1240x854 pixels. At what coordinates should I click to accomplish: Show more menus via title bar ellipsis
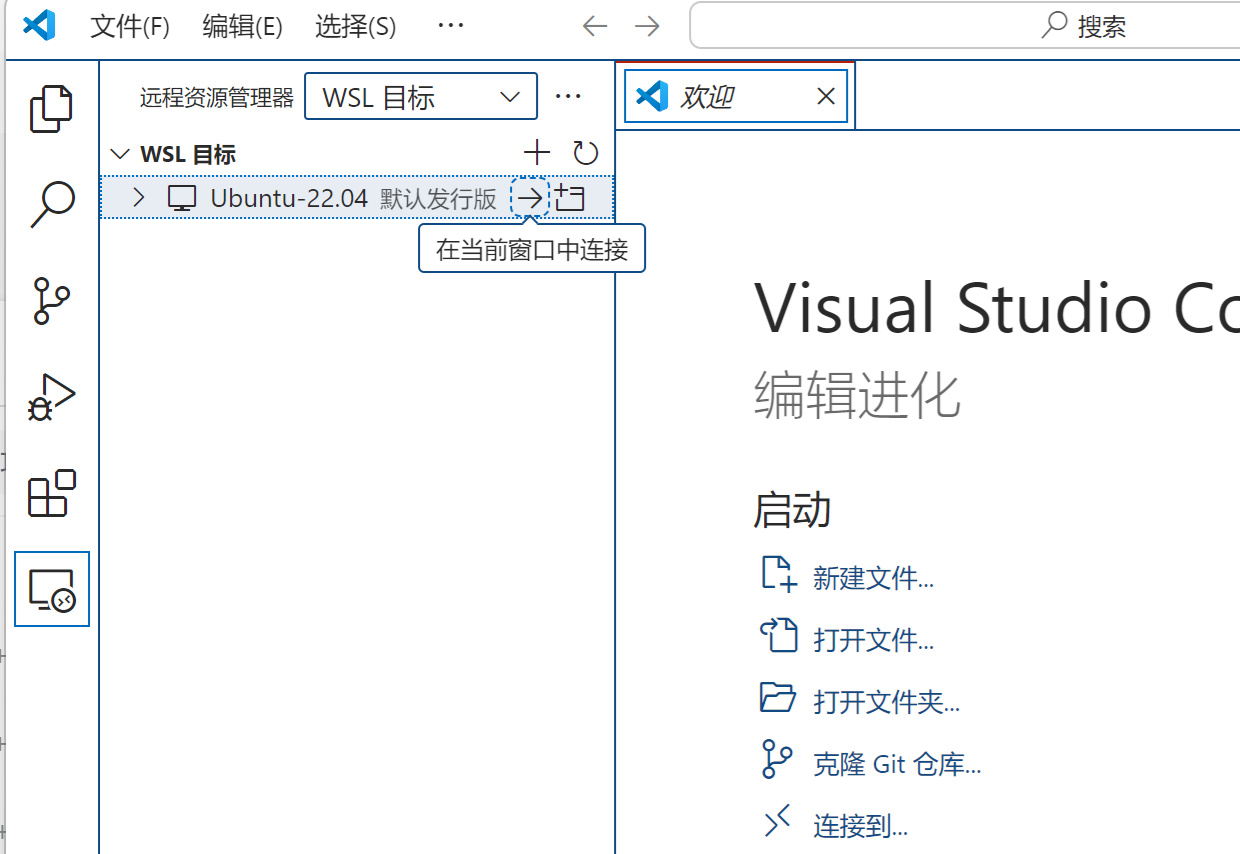pos(451,26)
